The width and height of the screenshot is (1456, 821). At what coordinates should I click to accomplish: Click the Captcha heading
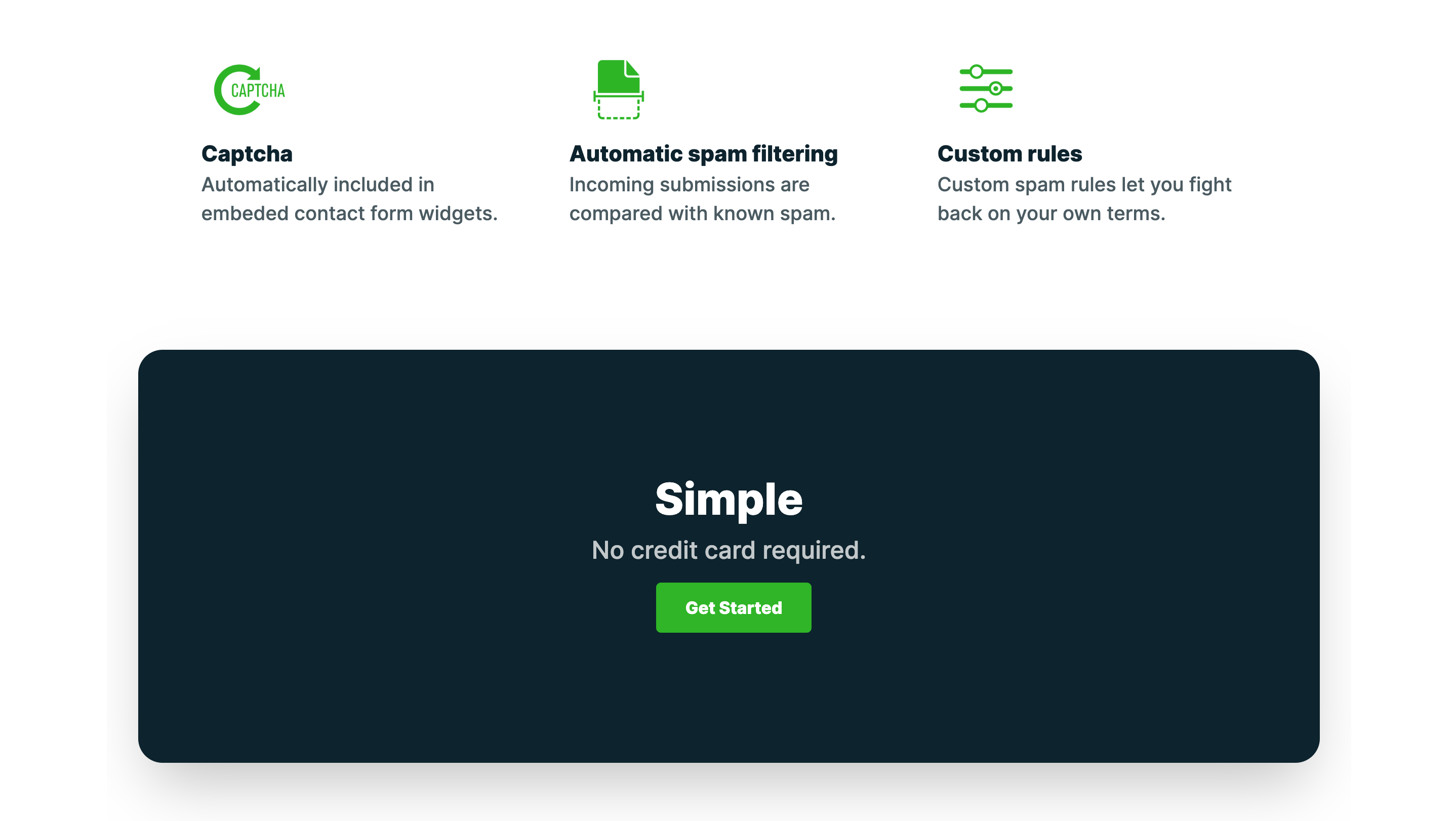pyautogui.click(x=247, y=154)
